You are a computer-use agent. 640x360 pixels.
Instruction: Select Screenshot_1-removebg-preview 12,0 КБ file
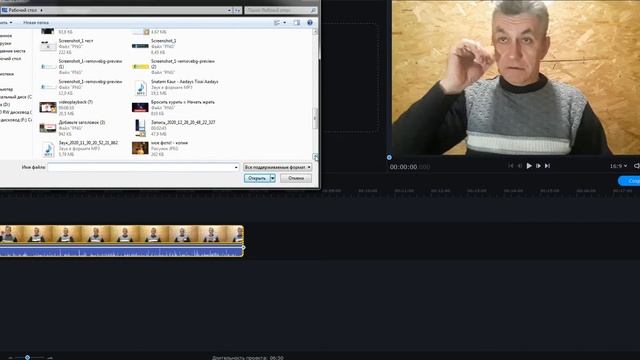(x=81, y=87)
